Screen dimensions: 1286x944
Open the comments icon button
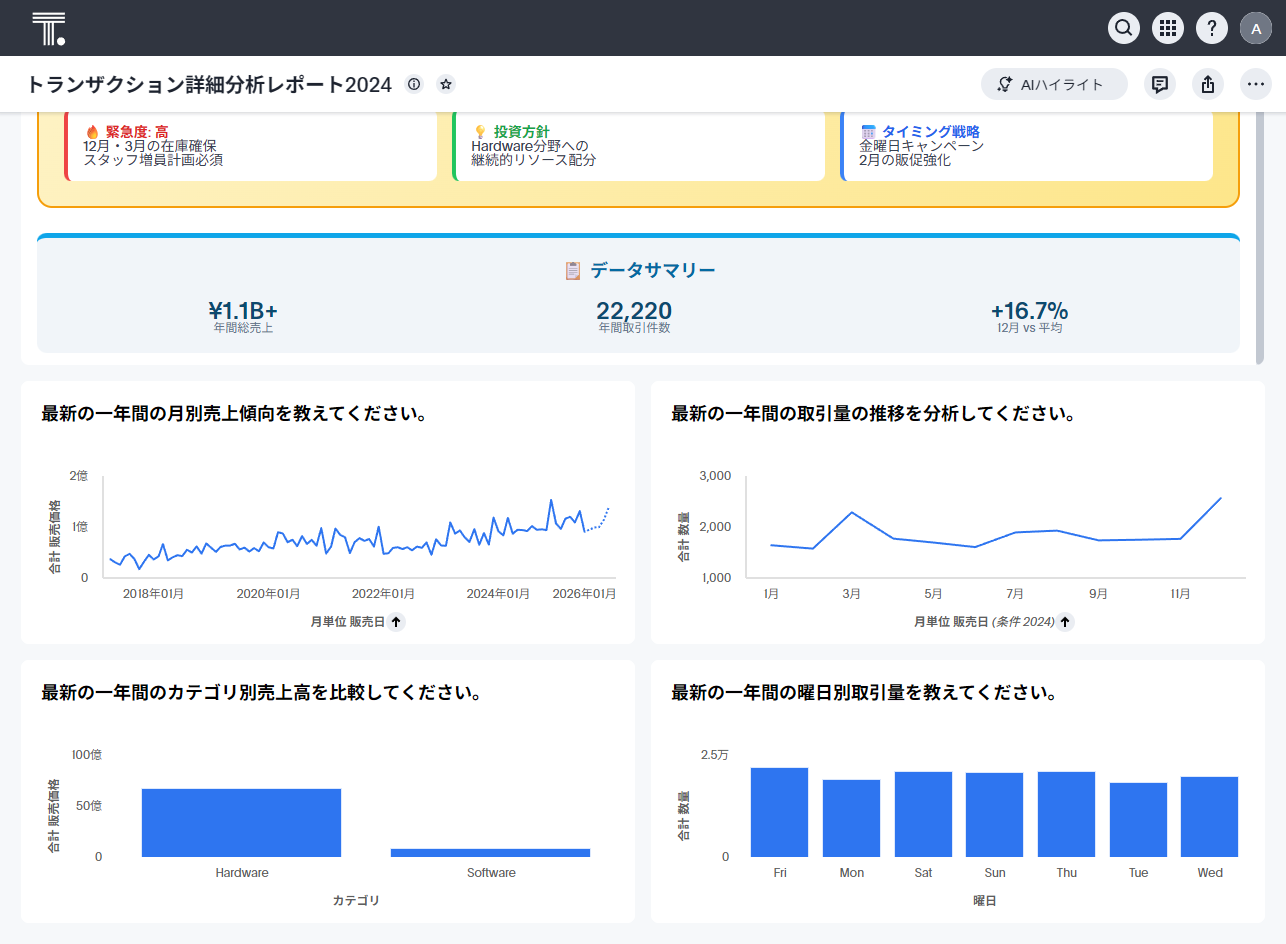click(1160, 85)
